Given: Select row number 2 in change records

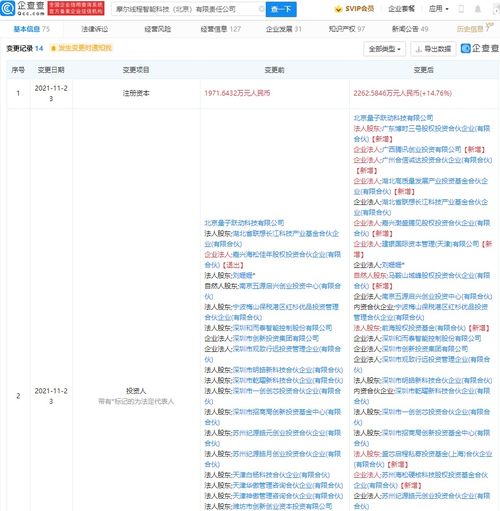Looking at the screenshot, I should (x=18, y=396).
